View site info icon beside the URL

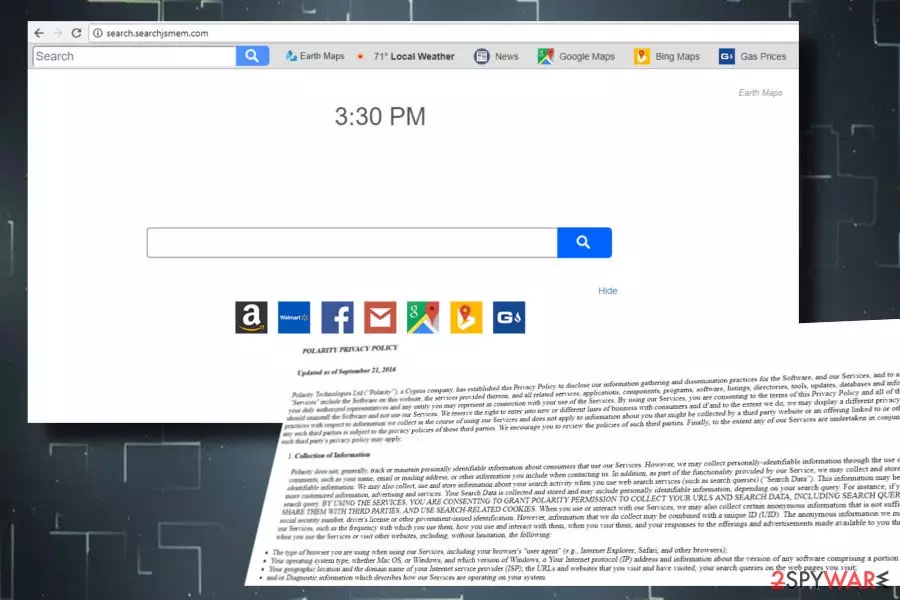98,33
